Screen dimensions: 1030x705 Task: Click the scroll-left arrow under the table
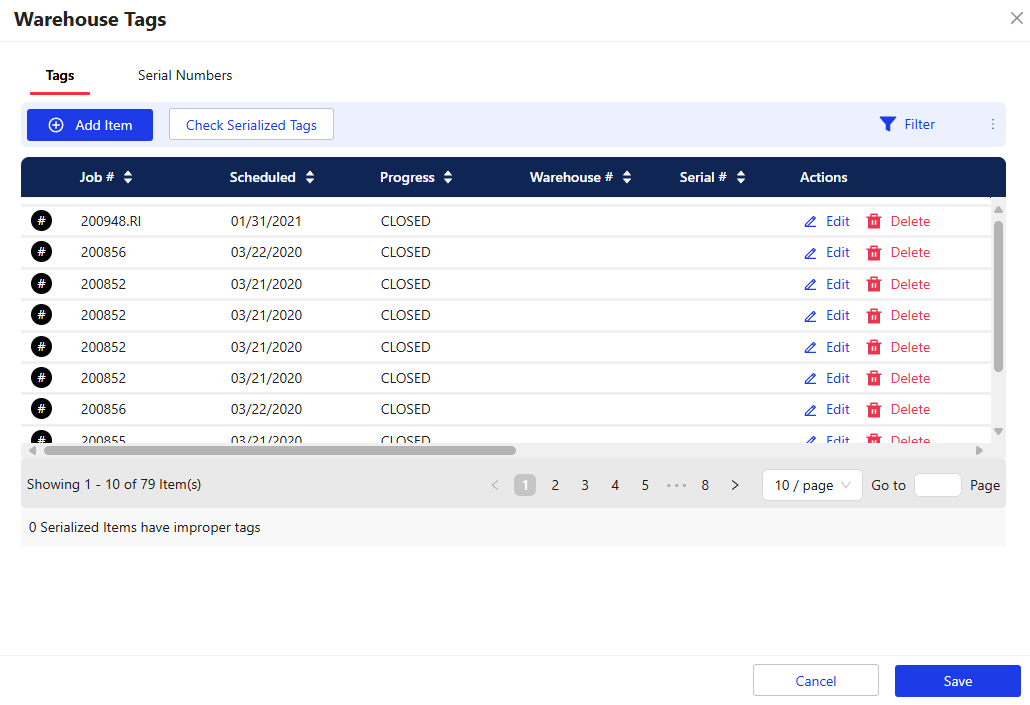point(32,451)
